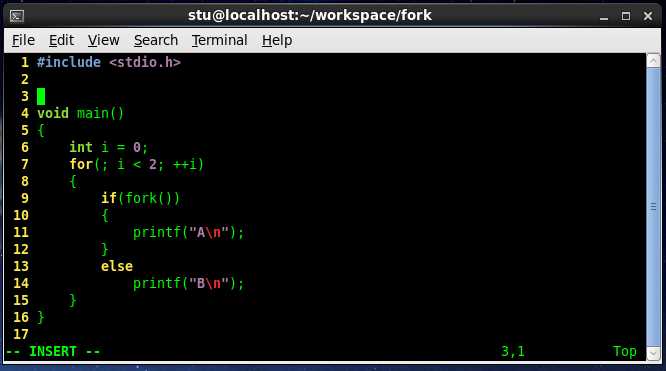This screenshot has width=666, height=371.
Task: Click 'if(fork())' on line 9
Action: point(141,198)
